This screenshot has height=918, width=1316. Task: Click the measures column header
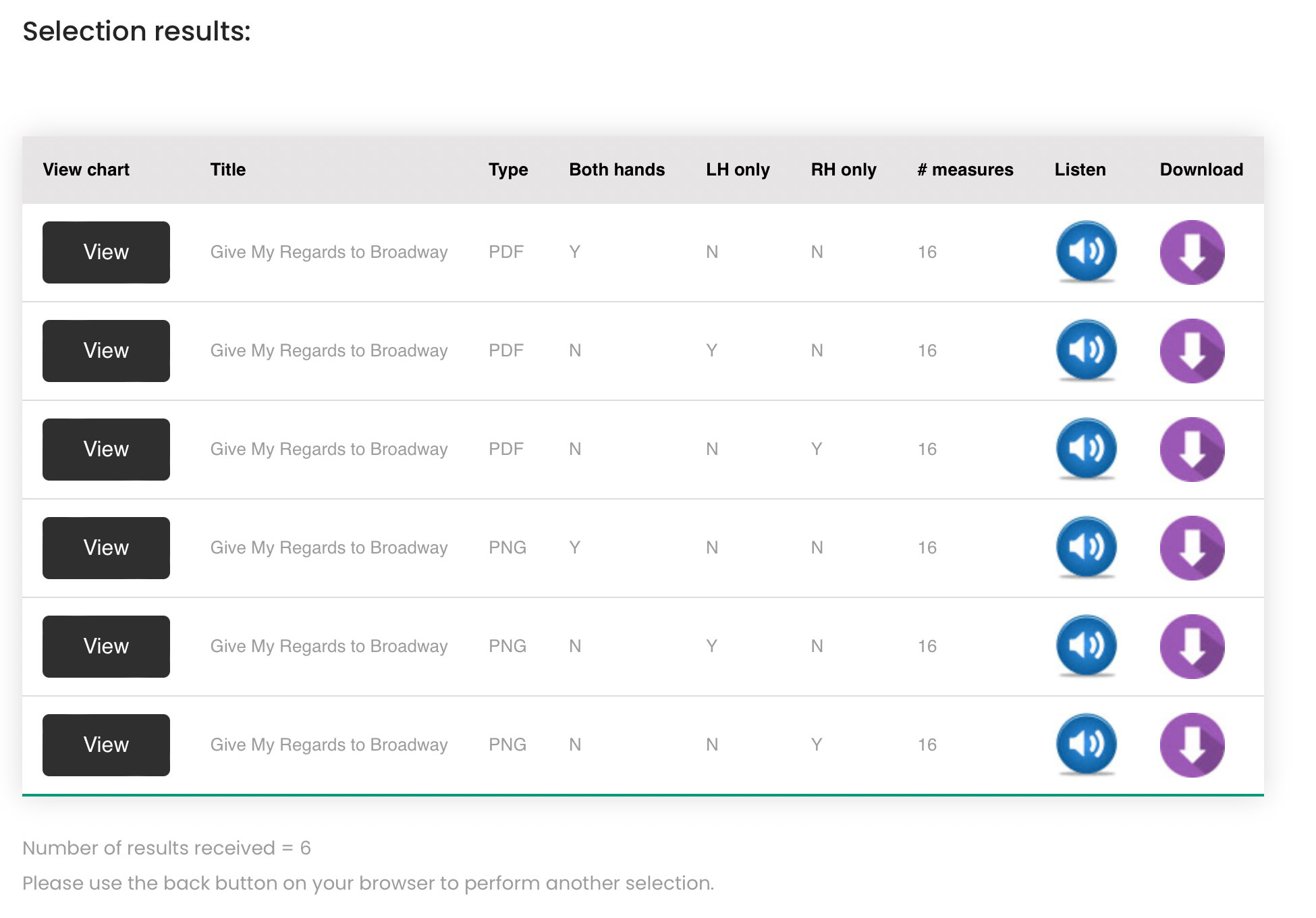coord(962,169)
